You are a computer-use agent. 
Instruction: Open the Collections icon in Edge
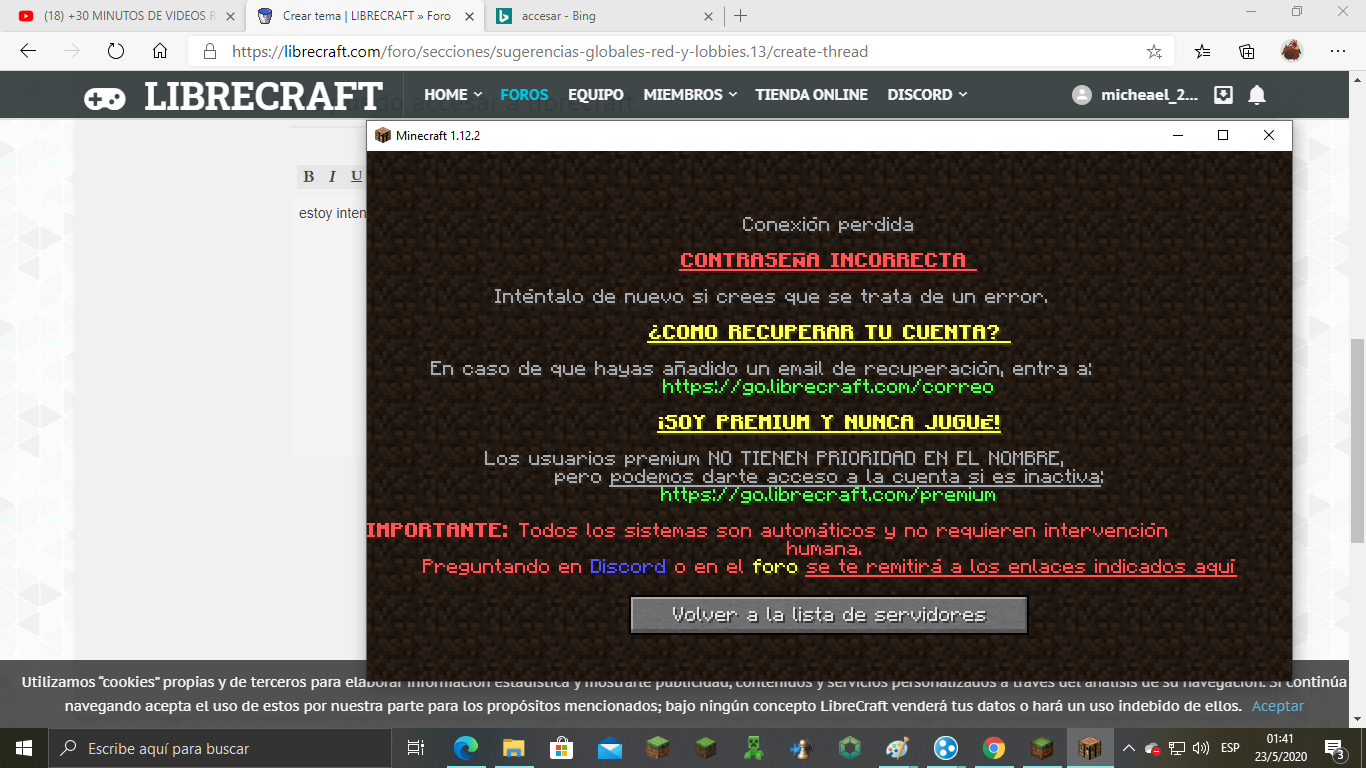[1247, 51]
